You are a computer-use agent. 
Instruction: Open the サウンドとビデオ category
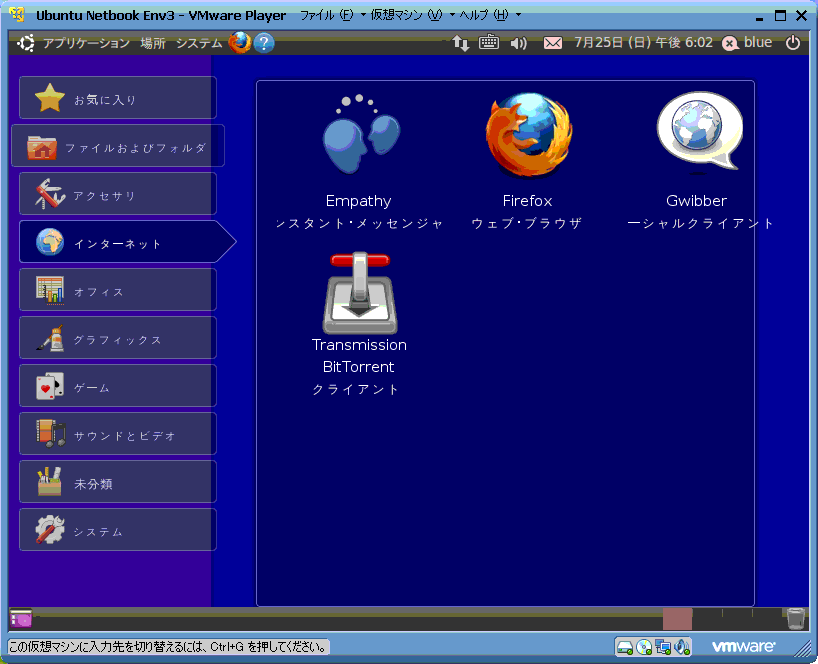118,433
